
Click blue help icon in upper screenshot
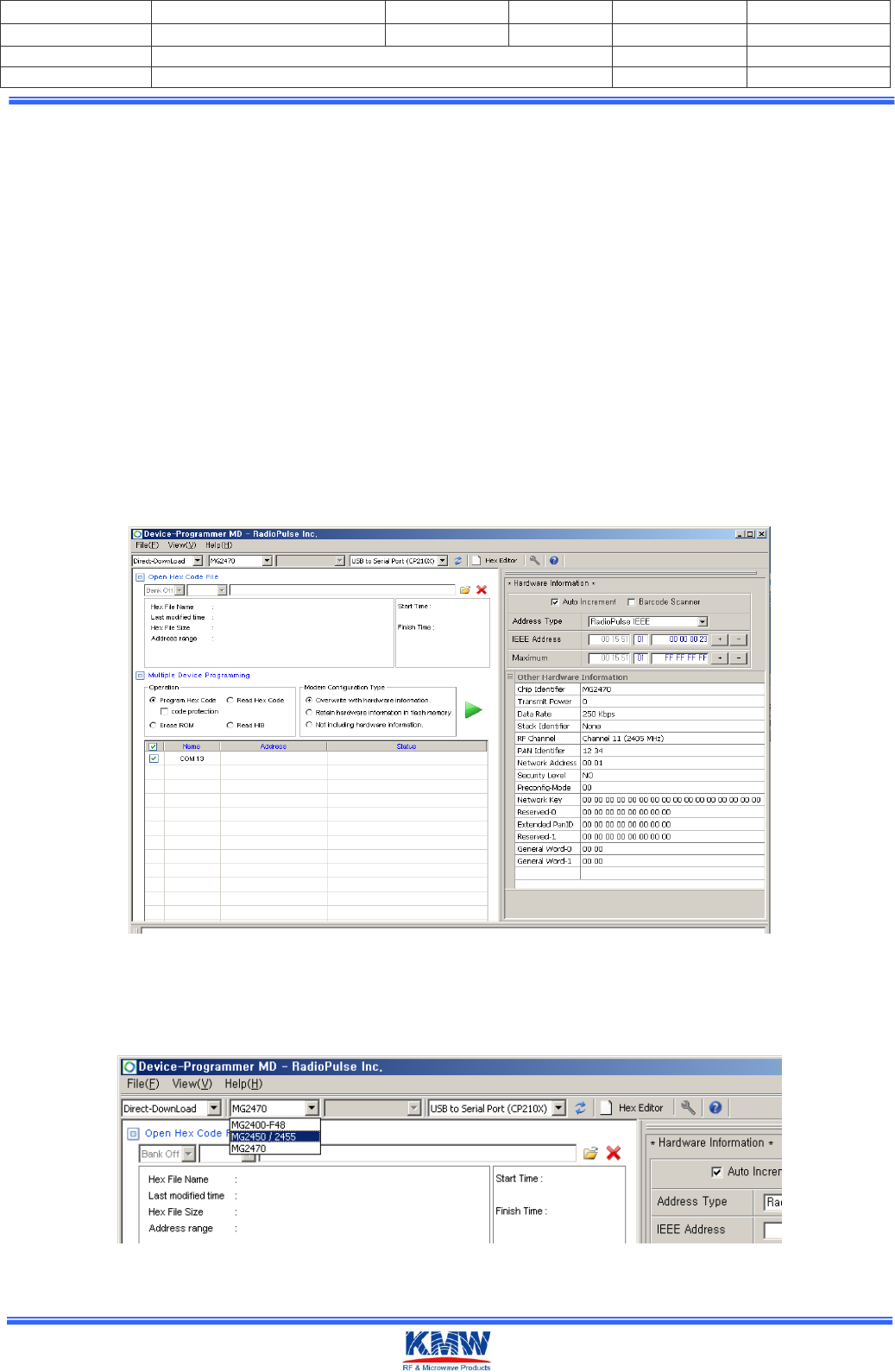pos(554,561)
